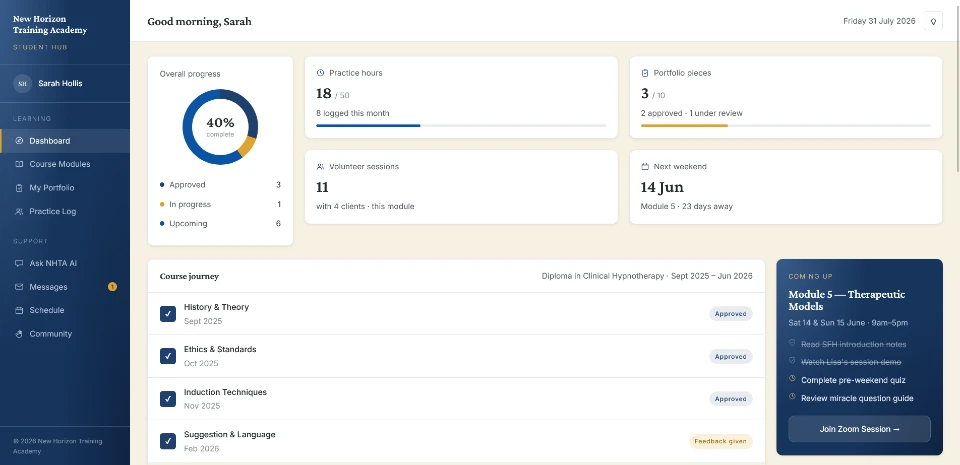Screen dimensions: 960x465
Task: Click the Messages envelope icon
Action: (x=19, y=287)
